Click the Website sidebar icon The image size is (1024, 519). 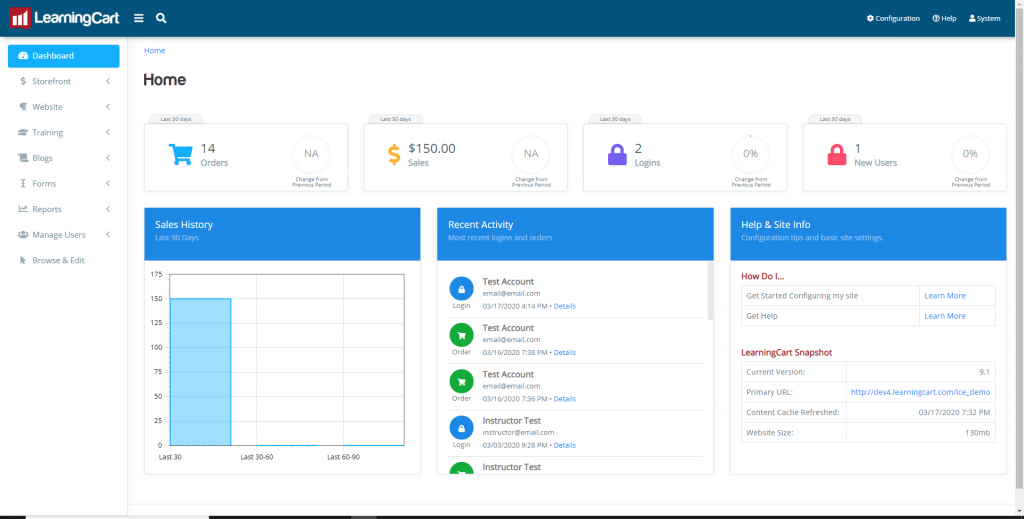pyautogui.click(x=23, y=106)
